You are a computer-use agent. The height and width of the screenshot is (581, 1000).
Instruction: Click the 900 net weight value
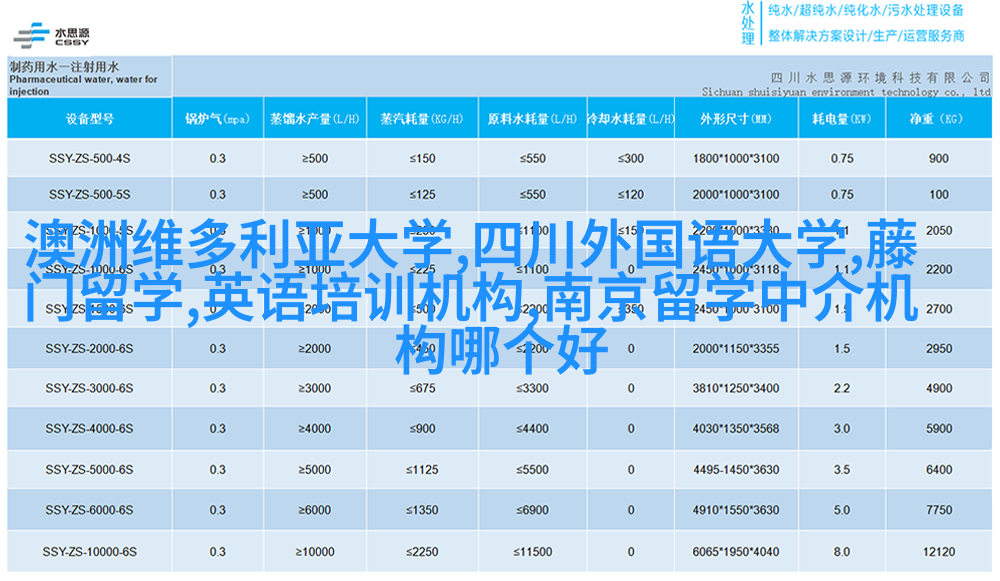939,158
